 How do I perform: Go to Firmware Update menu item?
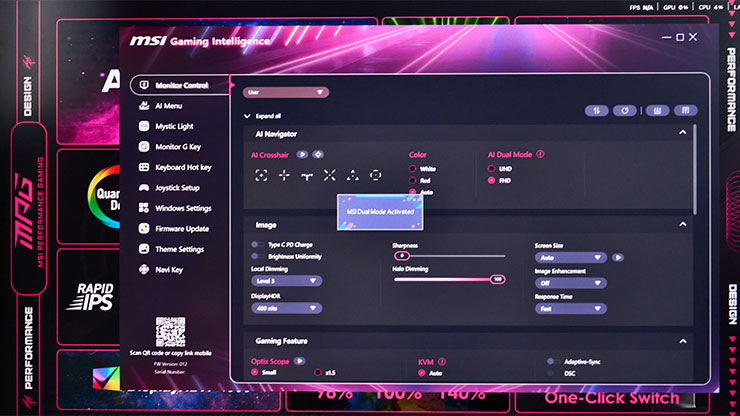pyautogui.click(x=181, y=229)
